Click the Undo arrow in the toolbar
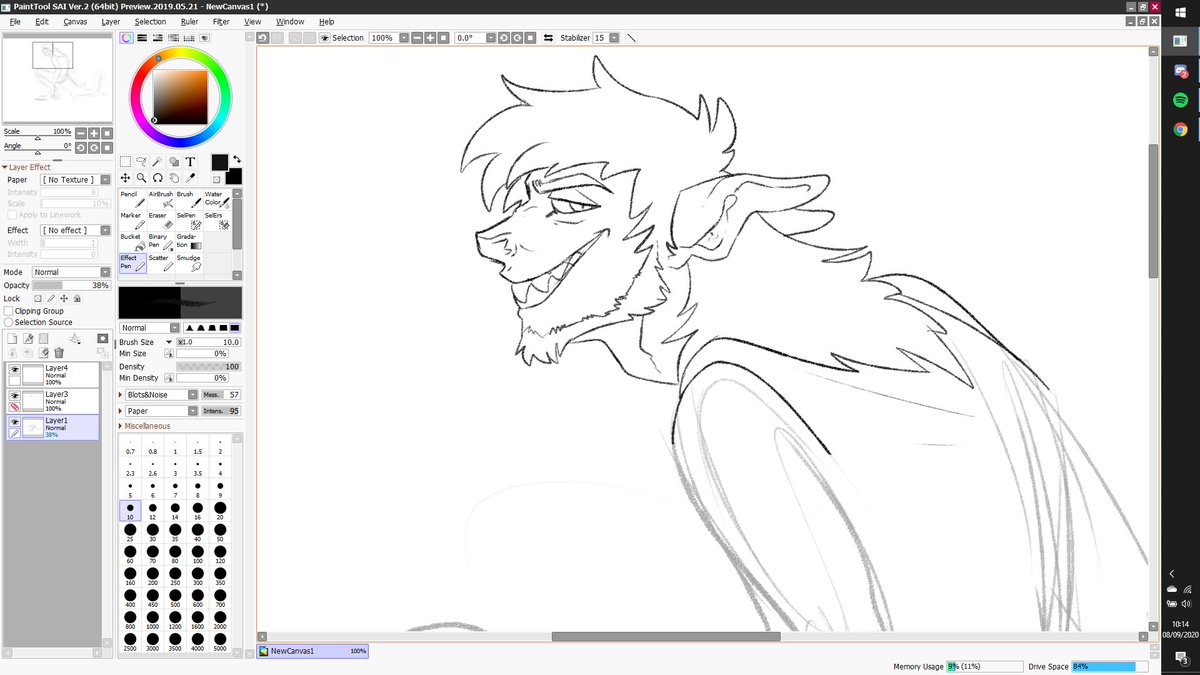Image resolution: width=1200 pixels, height=675 pixels. point(263,37)
